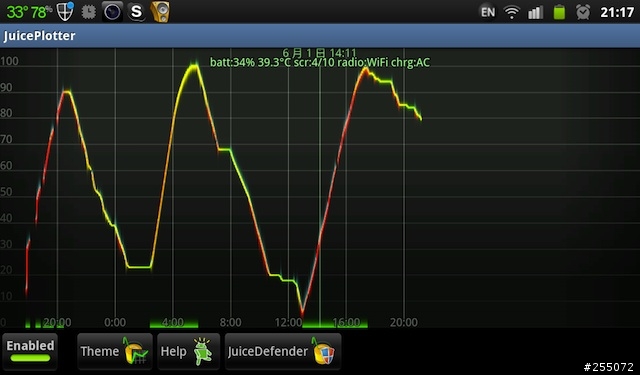
Task: Open the camera lens notification icon
Action: pyautogui.click(x=112, y=11)
